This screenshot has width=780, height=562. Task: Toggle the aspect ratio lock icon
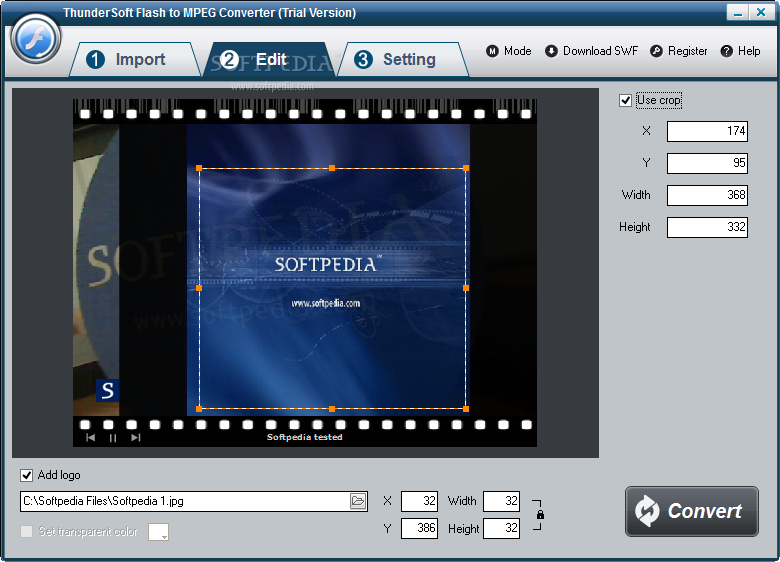pos(540,515)
